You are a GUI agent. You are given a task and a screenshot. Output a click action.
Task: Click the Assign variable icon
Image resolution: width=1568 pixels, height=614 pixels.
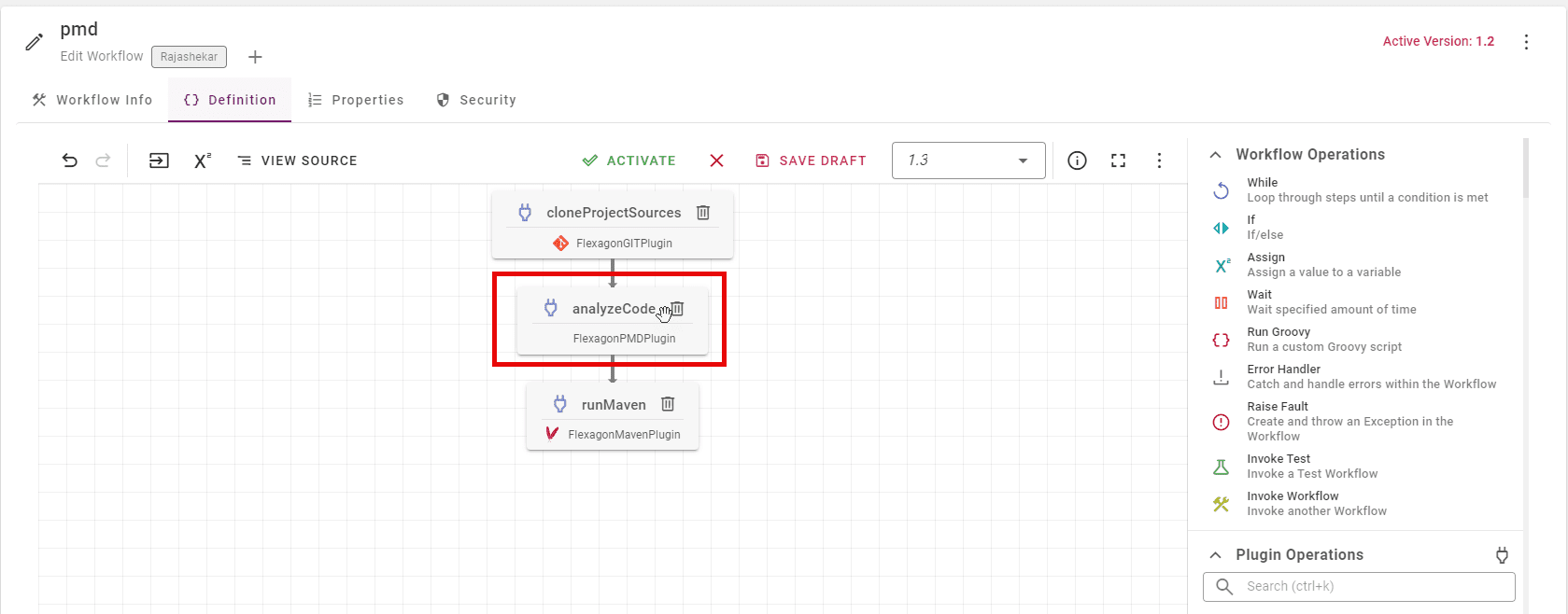(x=1222, y=265)
